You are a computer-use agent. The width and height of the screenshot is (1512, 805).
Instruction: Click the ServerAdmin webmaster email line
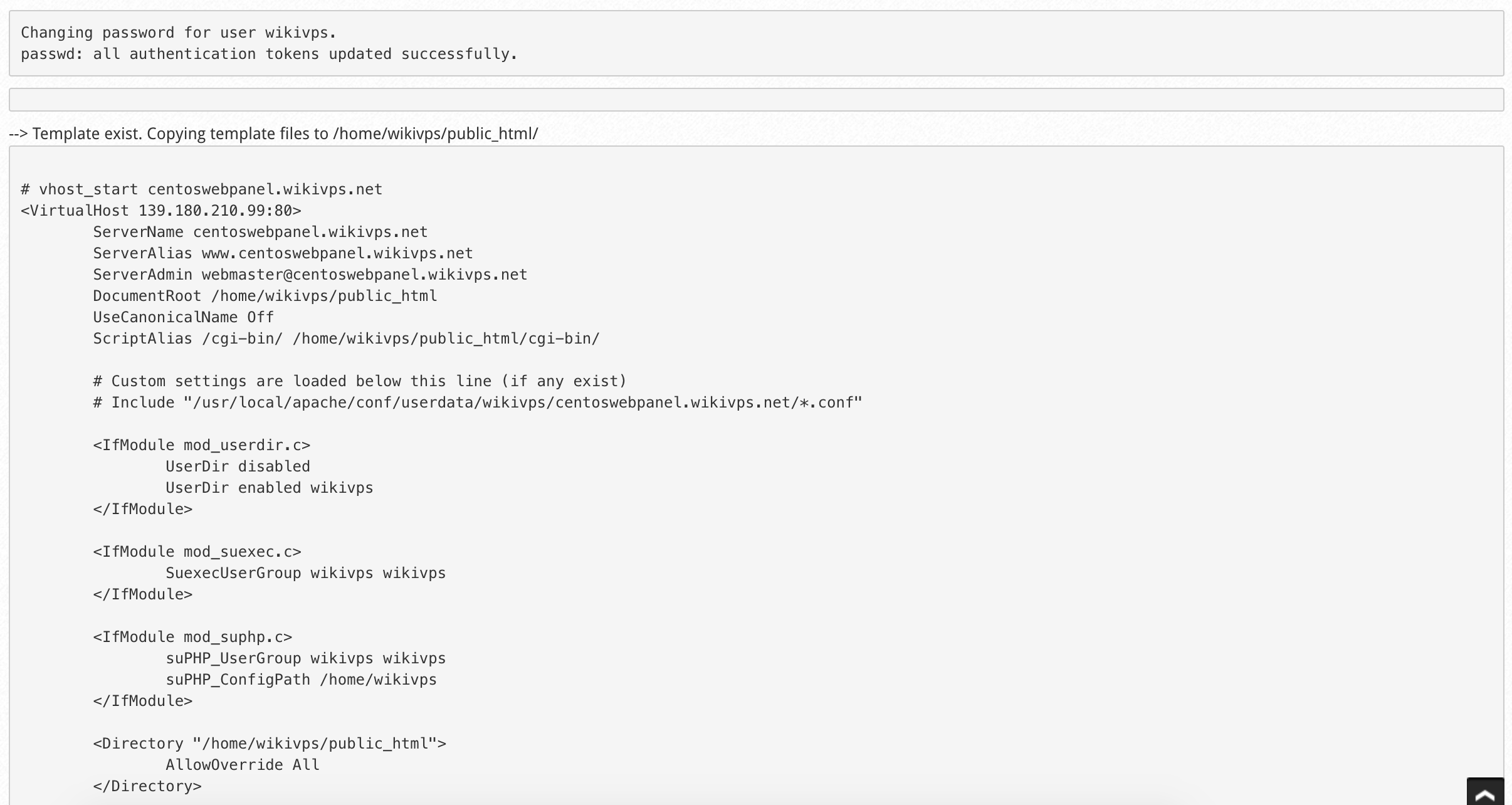pyautogui.click(x=310, y=275)
